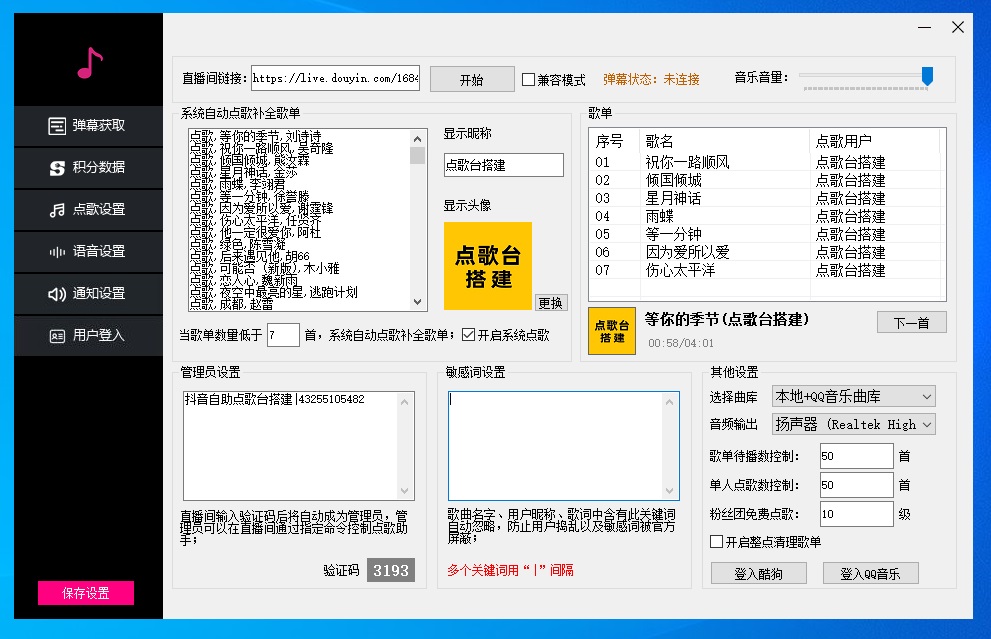Viewport: 991px width, 639px height.
Task: Click the 点歌设置 music note icon
Action: pos(57,210)
